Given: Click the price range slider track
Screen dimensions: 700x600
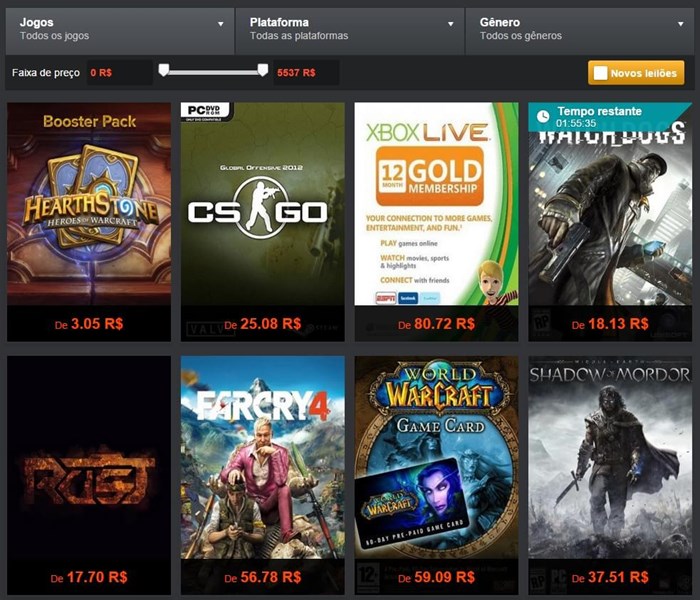Looking at the screenshot, I should (213, 72).
